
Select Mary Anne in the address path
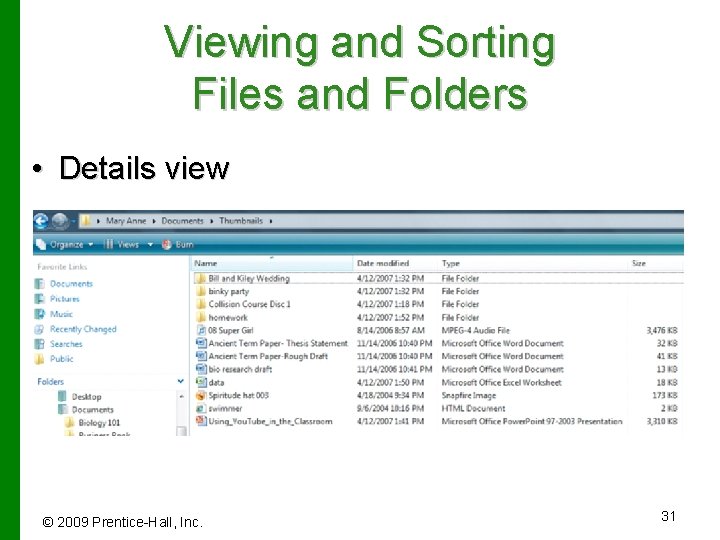point(126,221)
